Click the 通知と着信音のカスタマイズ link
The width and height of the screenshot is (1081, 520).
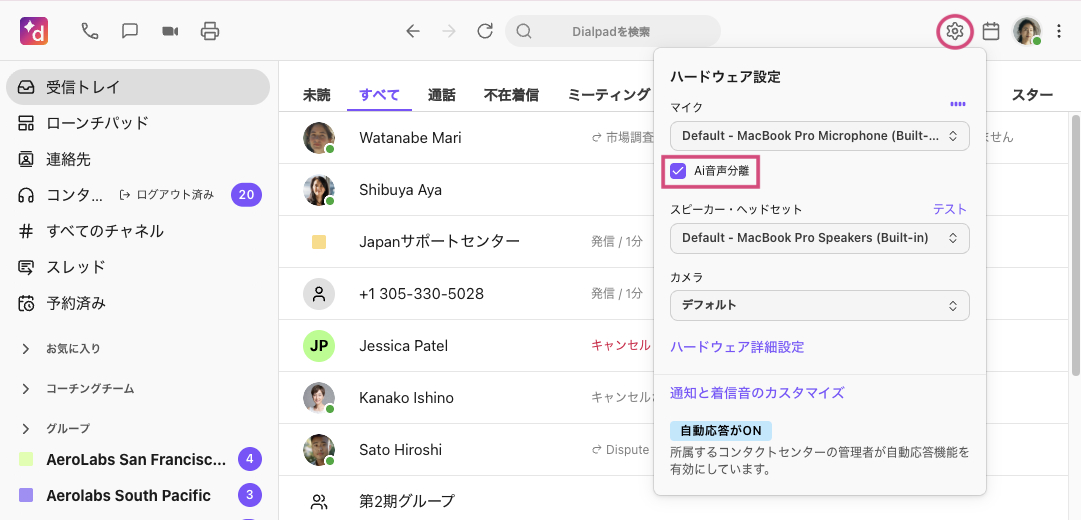click(x=757, y=393)
